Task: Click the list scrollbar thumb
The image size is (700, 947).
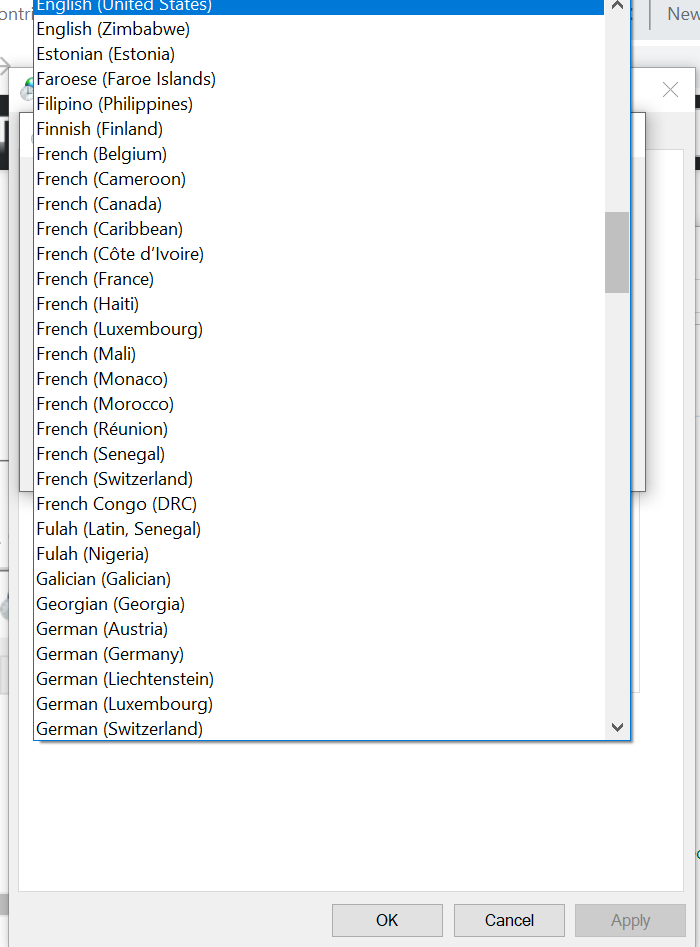Action: pyautogui.click(x=617, y=252)
